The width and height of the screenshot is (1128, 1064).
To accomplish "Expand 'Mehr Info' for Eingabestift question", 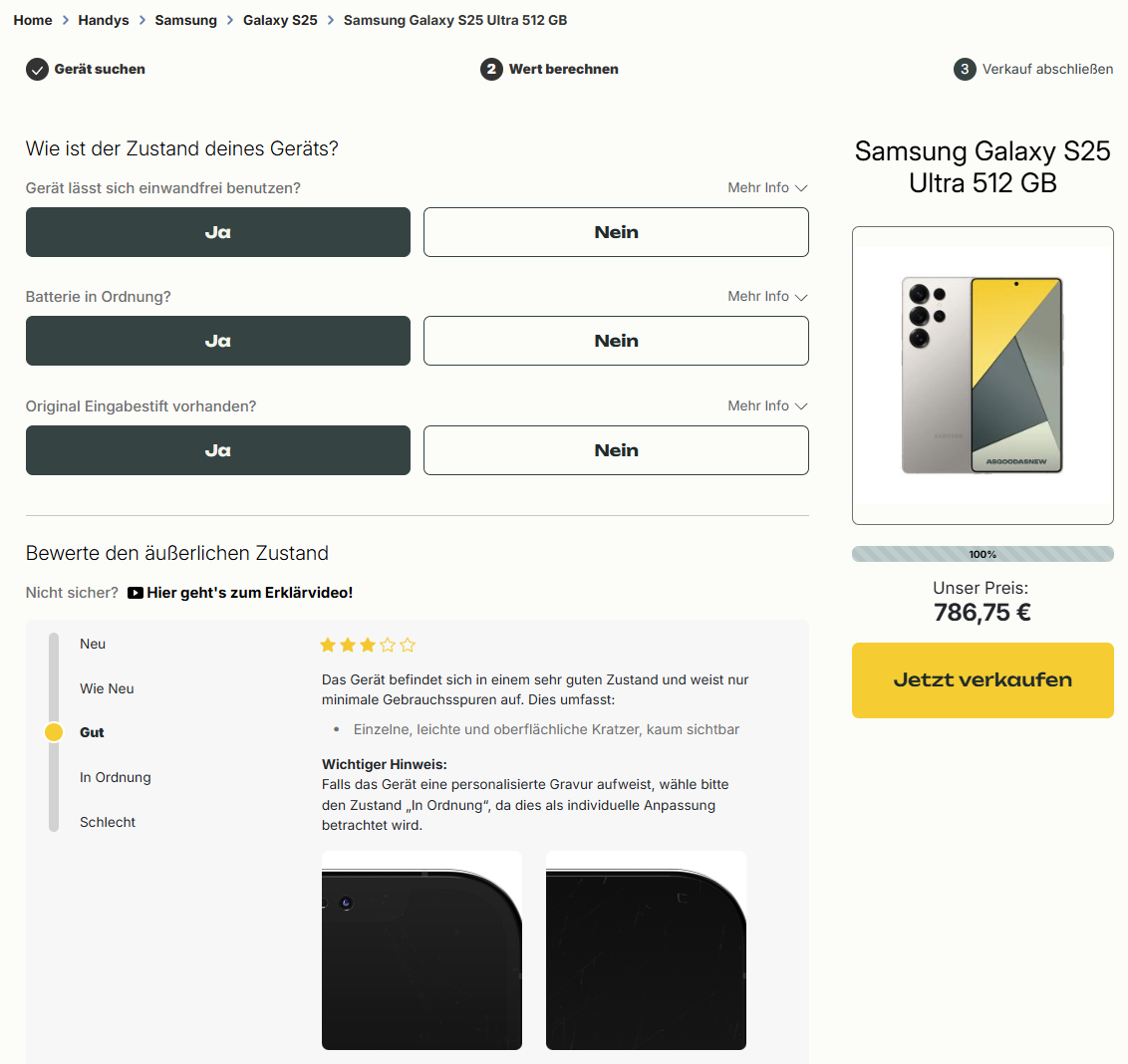I will click(767, 405).
